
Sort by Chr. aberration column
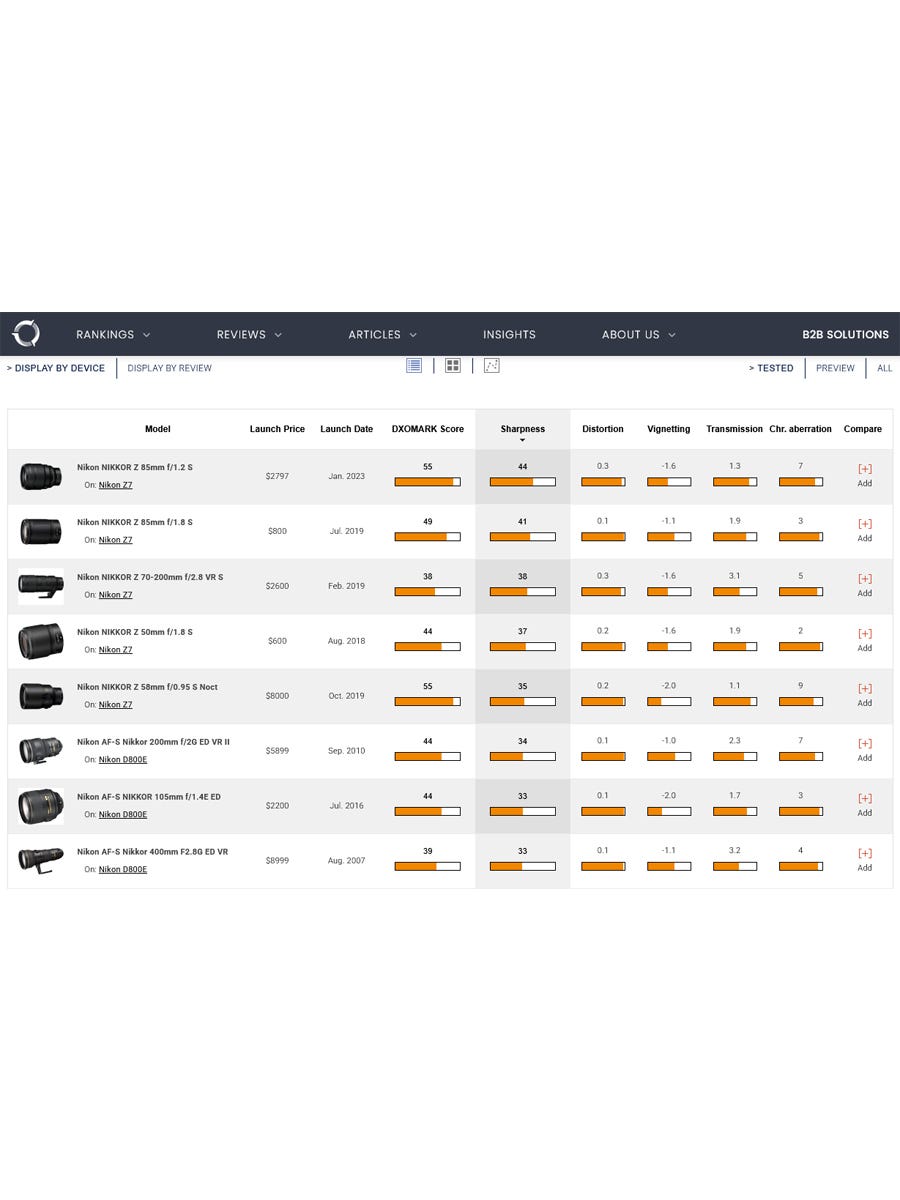(800, 429)
